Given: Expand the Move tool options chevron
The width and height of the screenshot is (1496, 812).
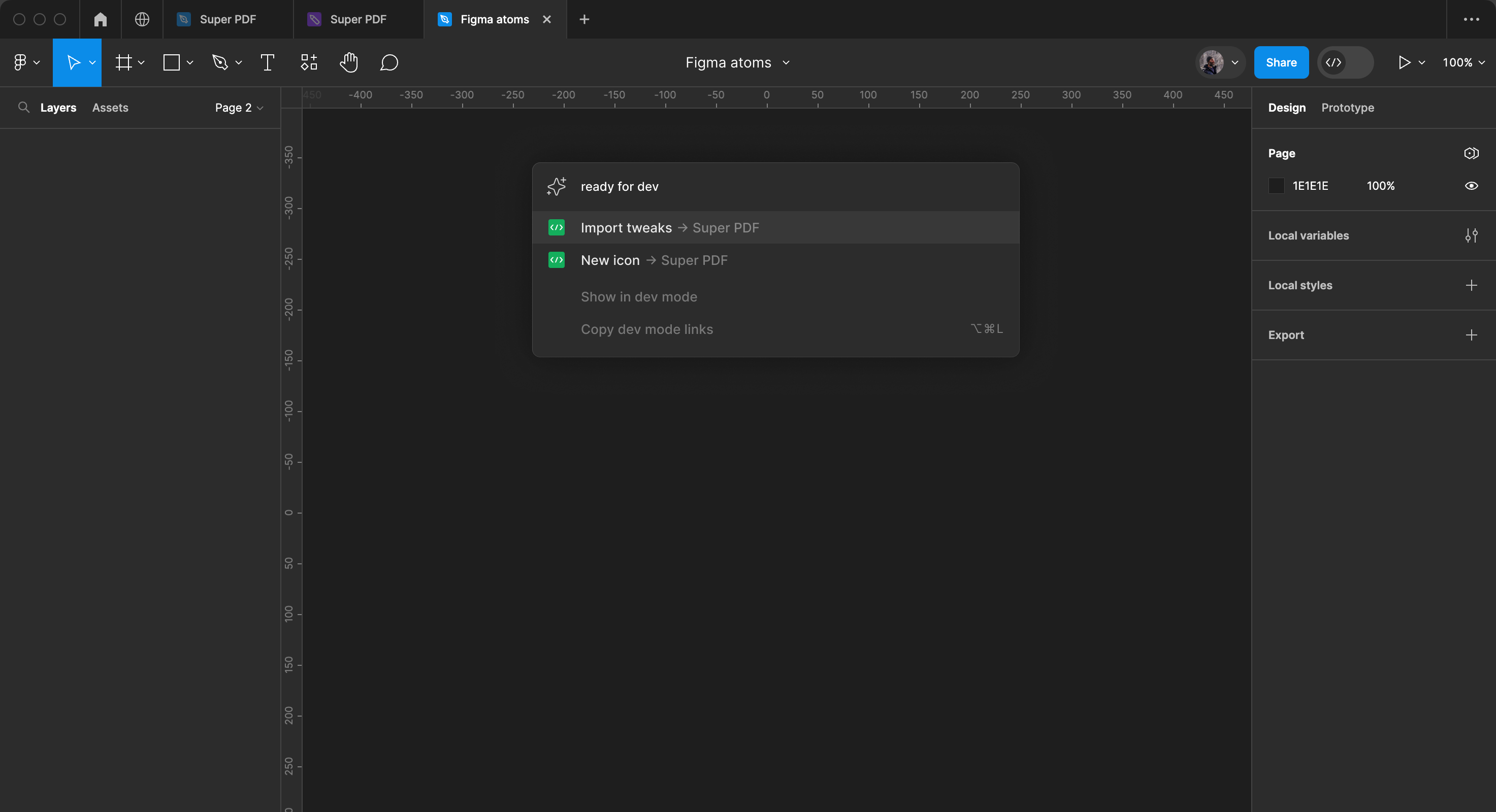Looking at the screenshot, I should tap(92, 62).
